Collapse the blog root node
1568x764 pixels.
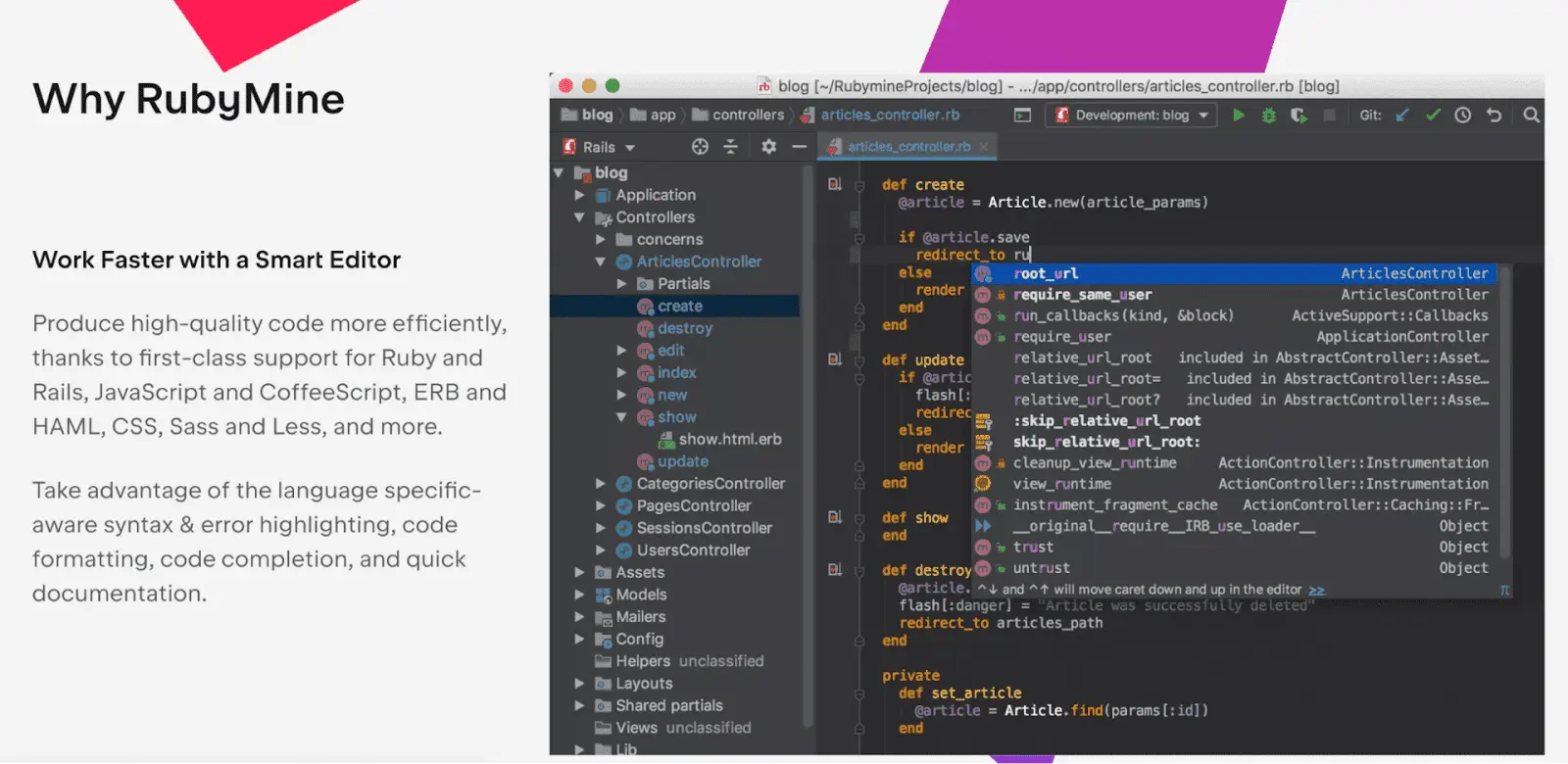(559, 173)
